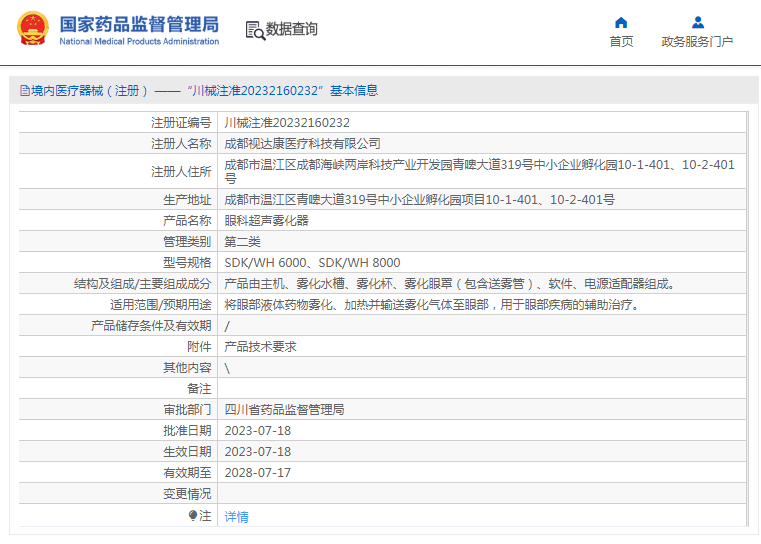Click the 生效日期 label
This screenshot has height=544, width=761.
pos(187,452)
